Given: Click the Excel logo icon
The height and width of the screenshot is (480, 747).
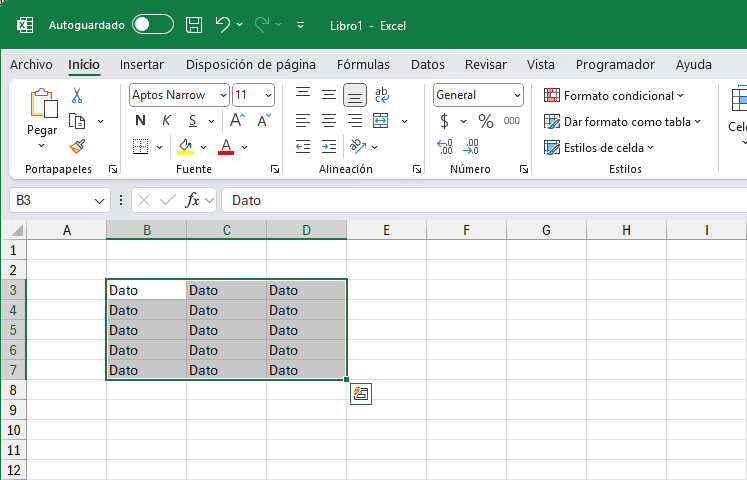Looking at the screenshot, I should point(25,25).
